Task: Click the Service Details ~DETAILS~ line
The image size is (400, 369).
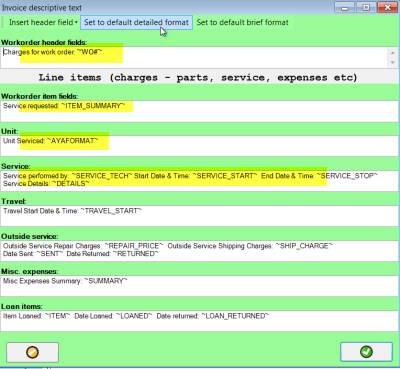Action: point(46,184)
